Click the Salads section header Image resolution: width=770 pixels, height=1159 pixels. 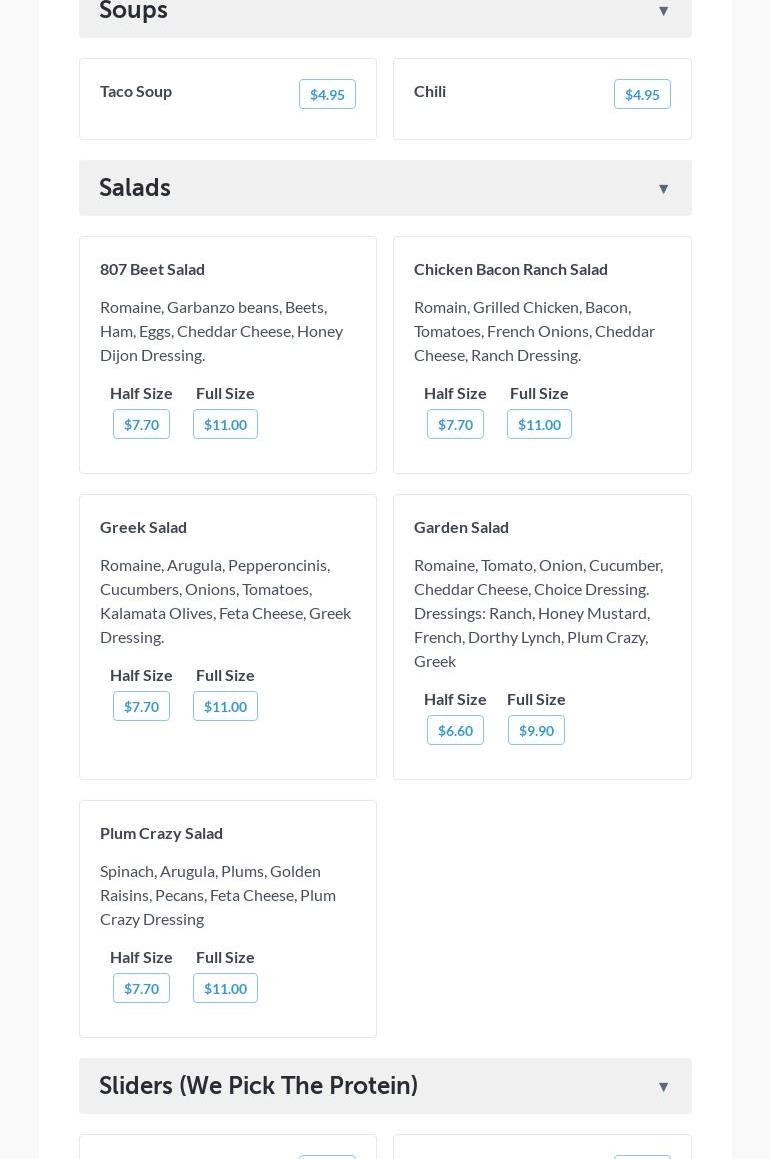tap(135, 188)
